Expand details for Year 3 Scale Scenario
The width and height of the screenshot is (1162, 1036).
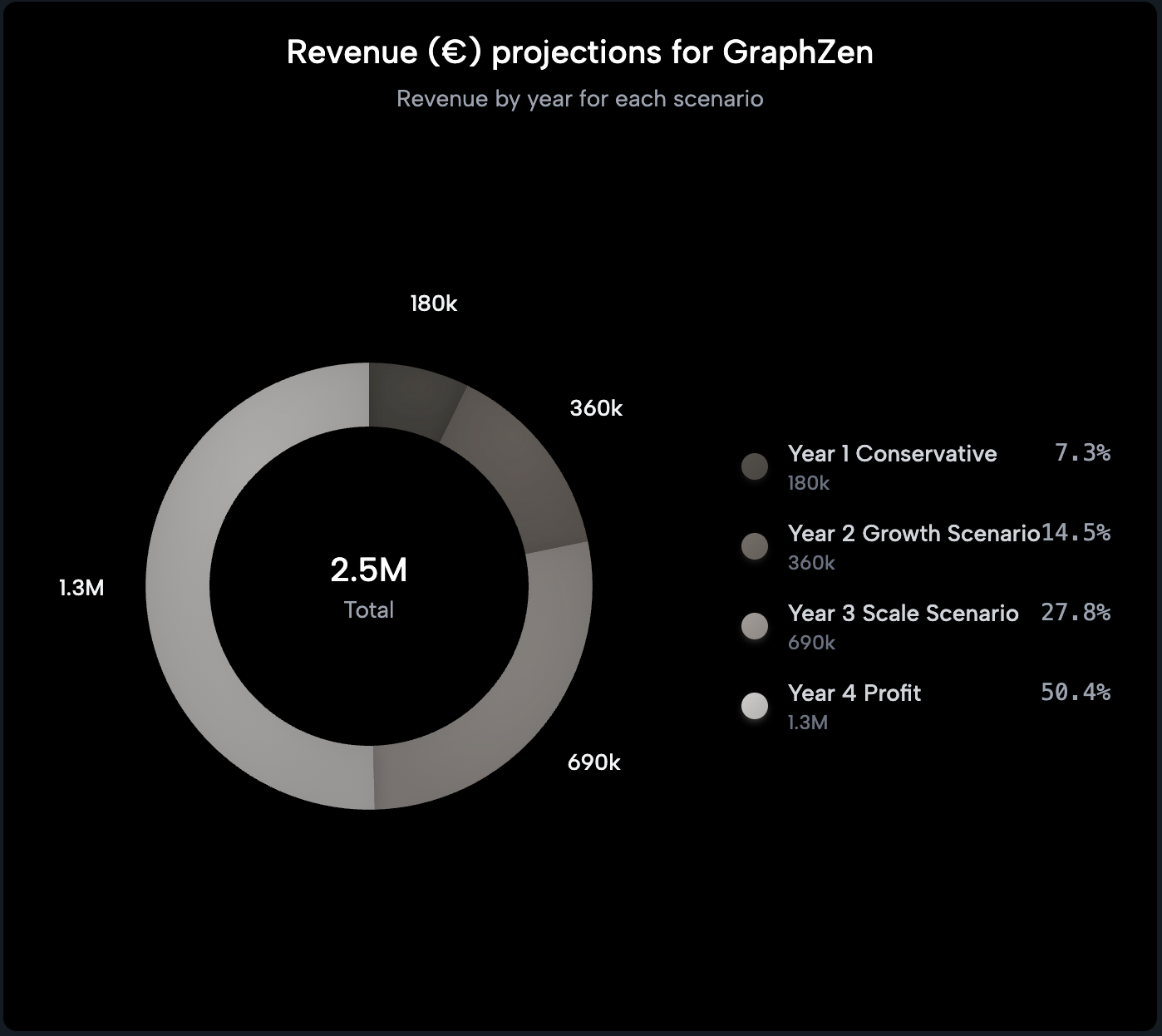point(904,614)
